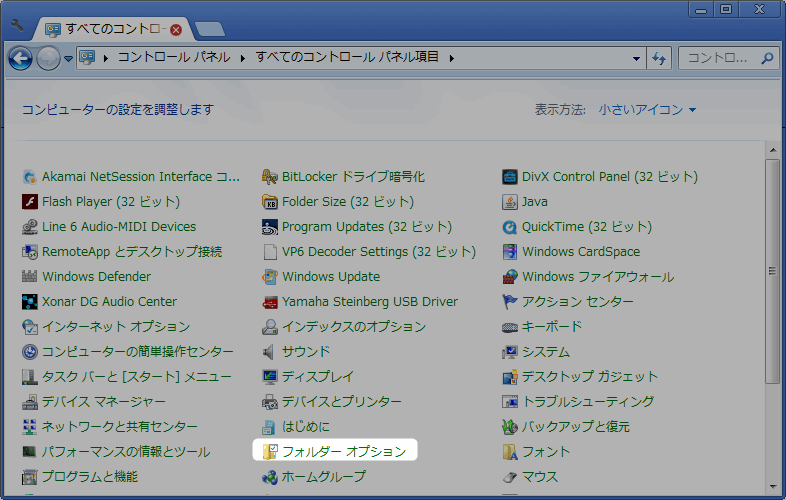Click the Line 6 Audio-MIDI Devices icon

point(30,227)
